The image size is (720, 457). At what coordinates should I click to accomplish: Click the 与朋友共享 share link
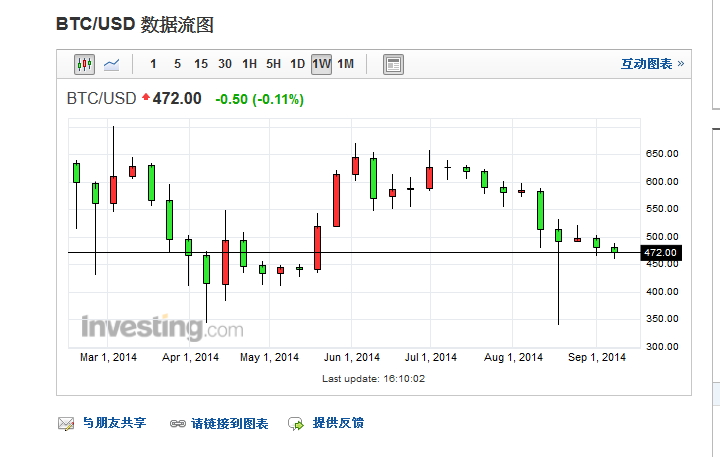(x=114, y=423)
